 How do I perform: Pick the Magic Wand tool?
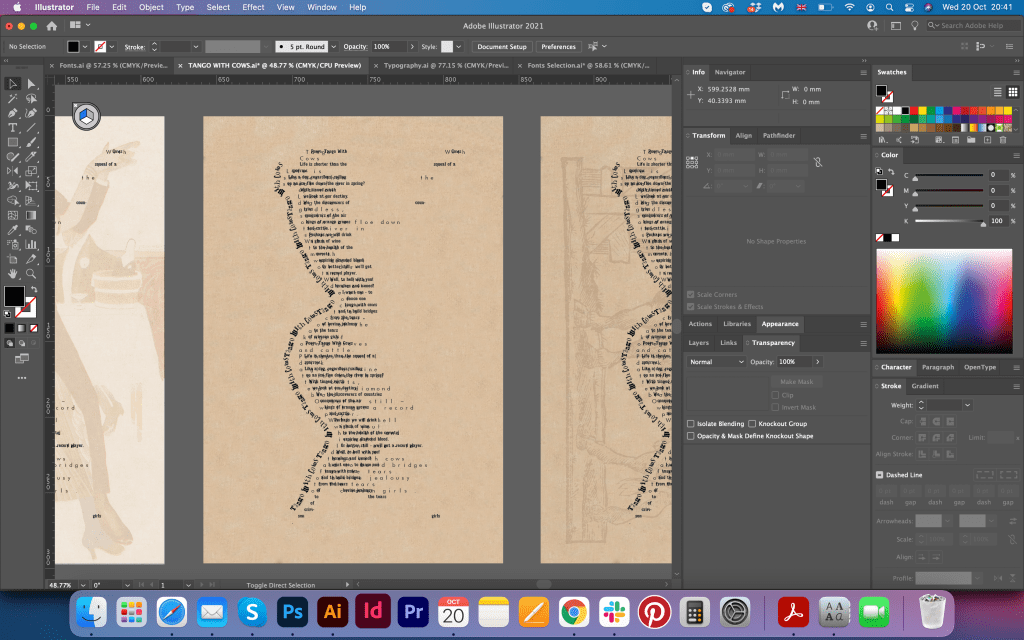(x=13, y=99)
